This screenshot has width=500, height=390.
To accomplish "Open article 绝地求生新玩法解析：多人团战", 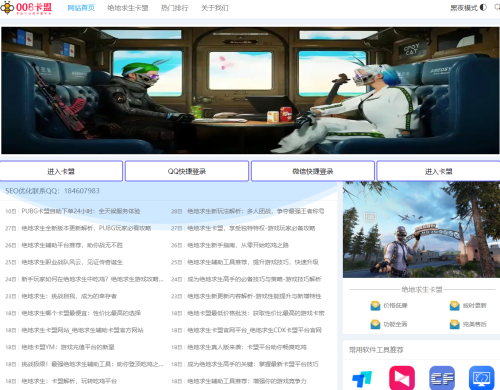I will pos(256,211).
